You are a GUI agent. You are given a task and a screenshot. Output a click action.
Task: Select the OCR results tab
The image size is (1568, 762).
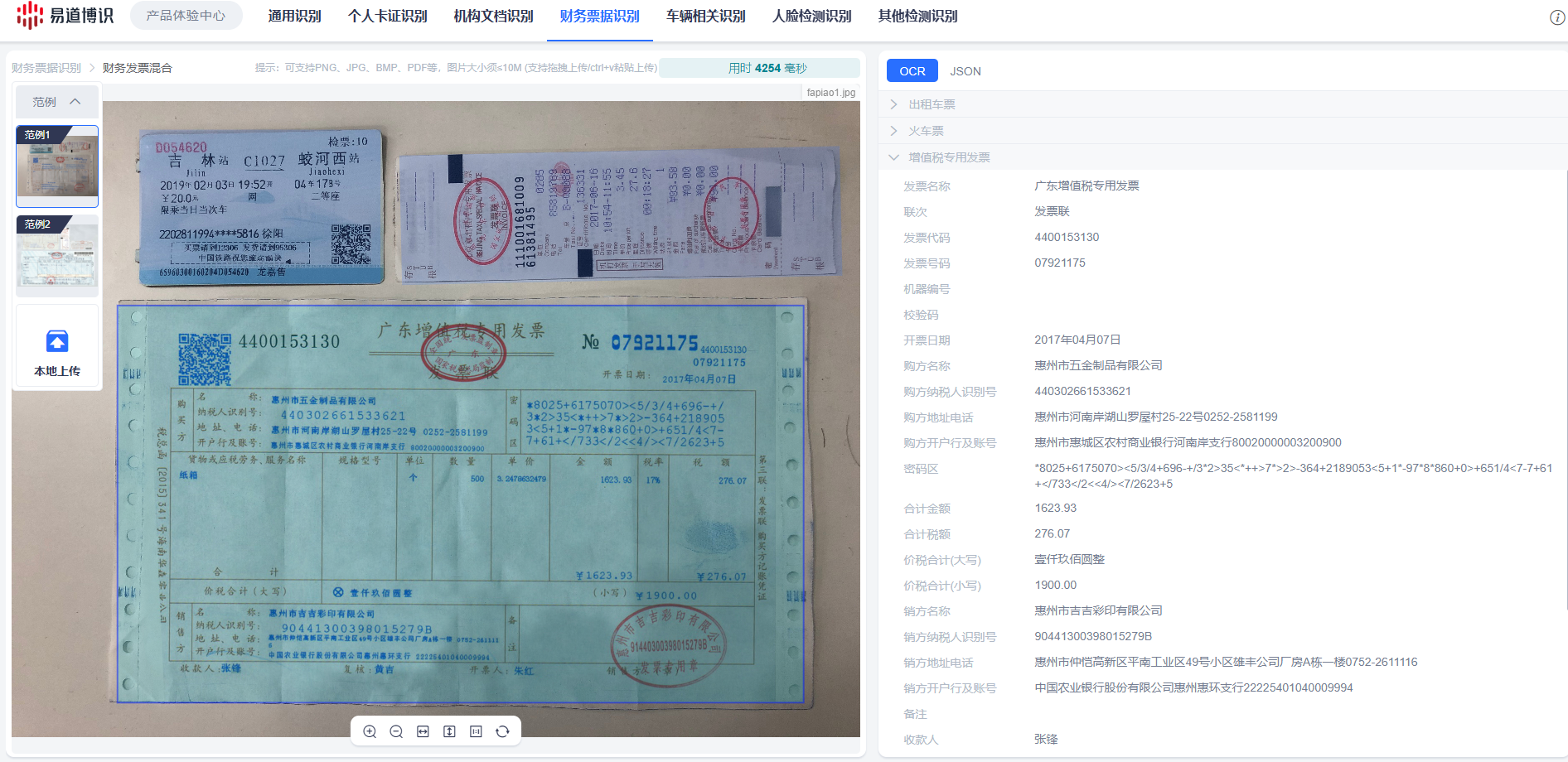click(912, 71)
